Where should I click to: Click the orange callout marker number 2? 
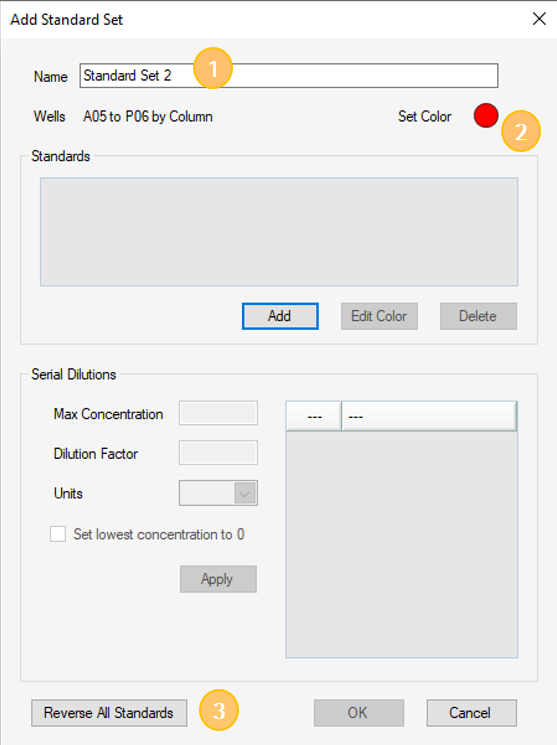pos(521,131)
